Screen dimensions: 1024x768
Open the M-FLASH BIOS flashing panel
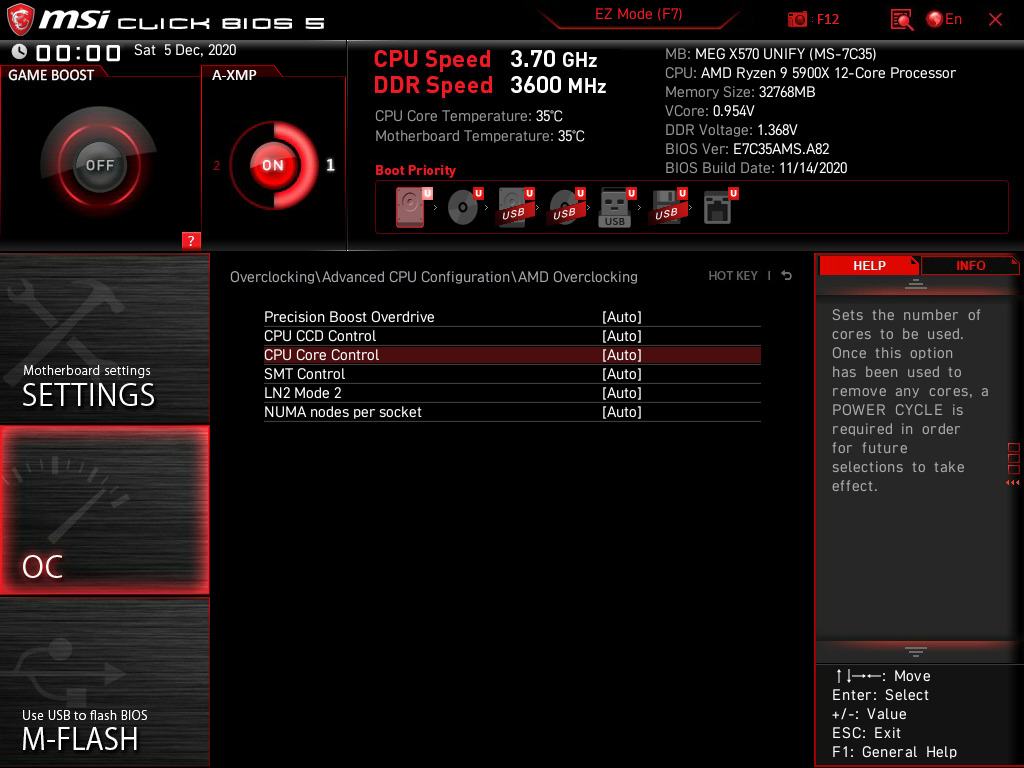104,682
